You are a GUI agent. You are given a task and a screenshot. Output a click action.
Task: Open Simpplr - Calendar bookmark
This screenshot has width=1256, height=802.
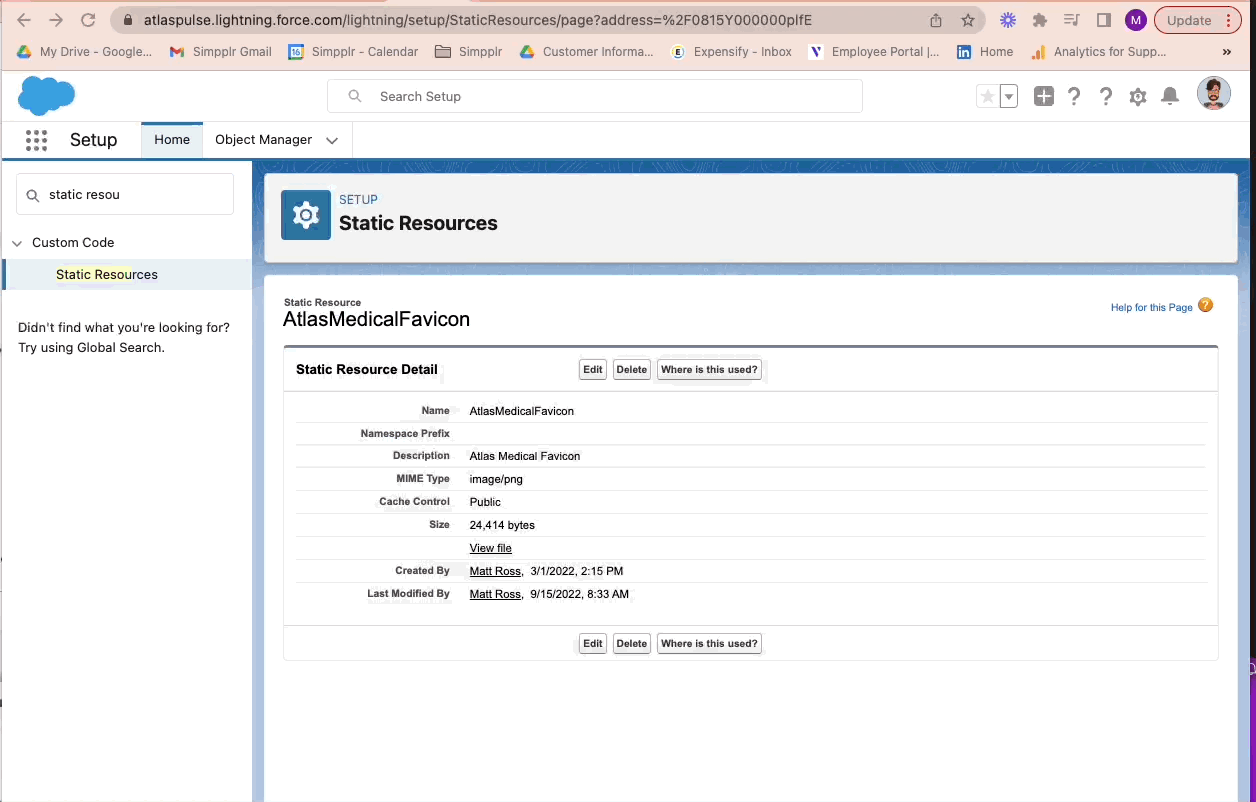coord(353,52)
